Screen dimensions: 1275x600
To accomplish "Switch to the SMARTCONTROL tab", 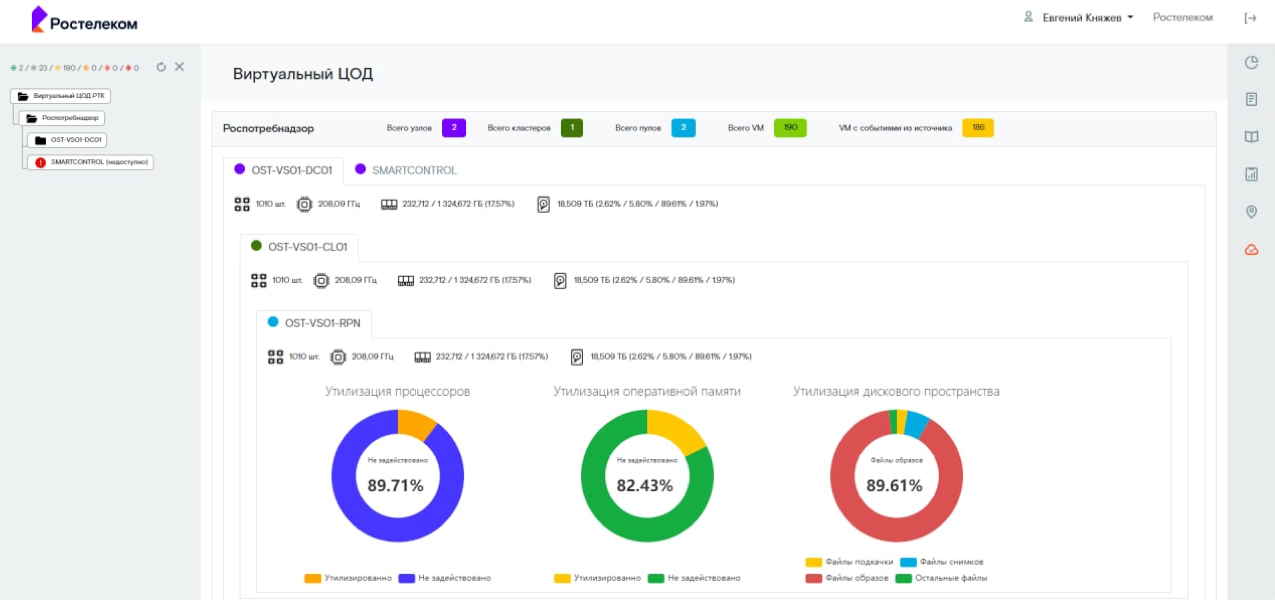I will 405,170.
